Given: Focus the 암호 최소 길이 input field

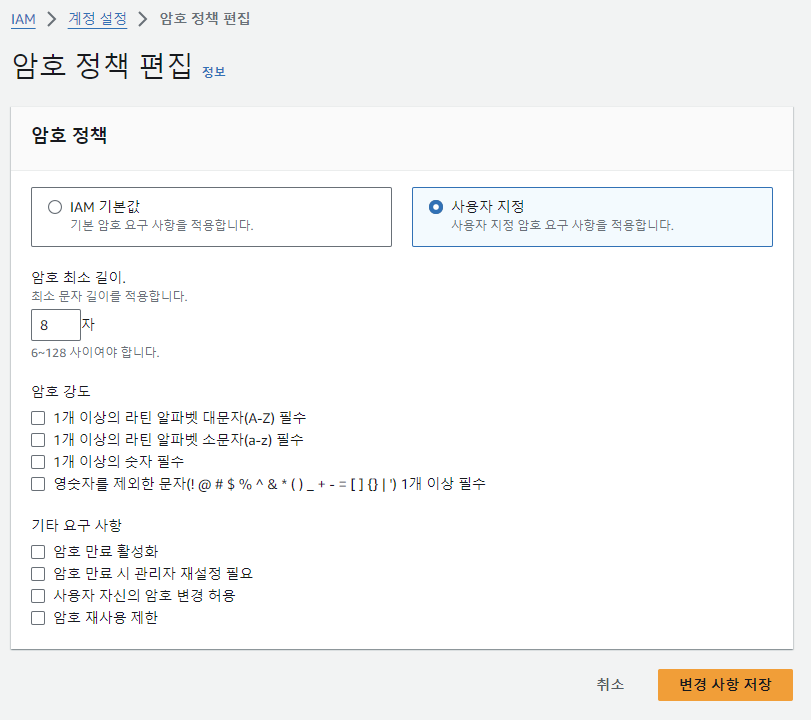Looking at the screenshot, I should pyautogui.click(x=56, y=325).
